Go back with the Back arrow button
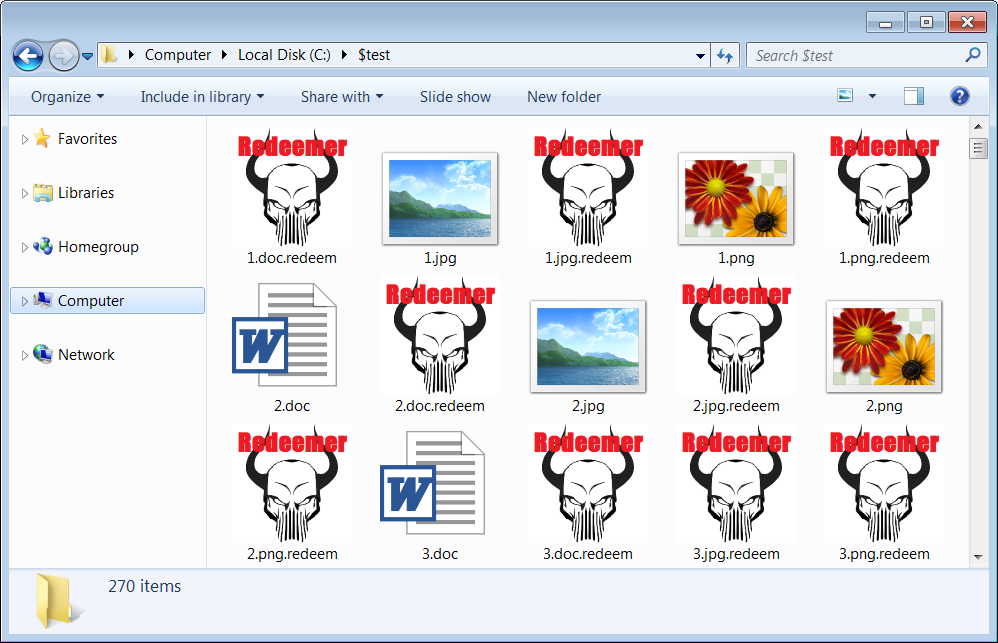The height and width of the screenshot is (643, 998). point(28,56)
